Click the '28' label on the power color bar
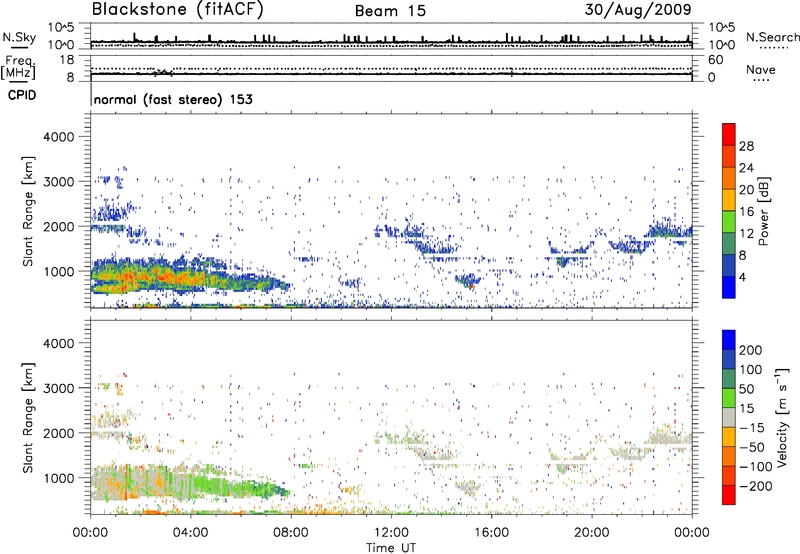 click(746, 146)
